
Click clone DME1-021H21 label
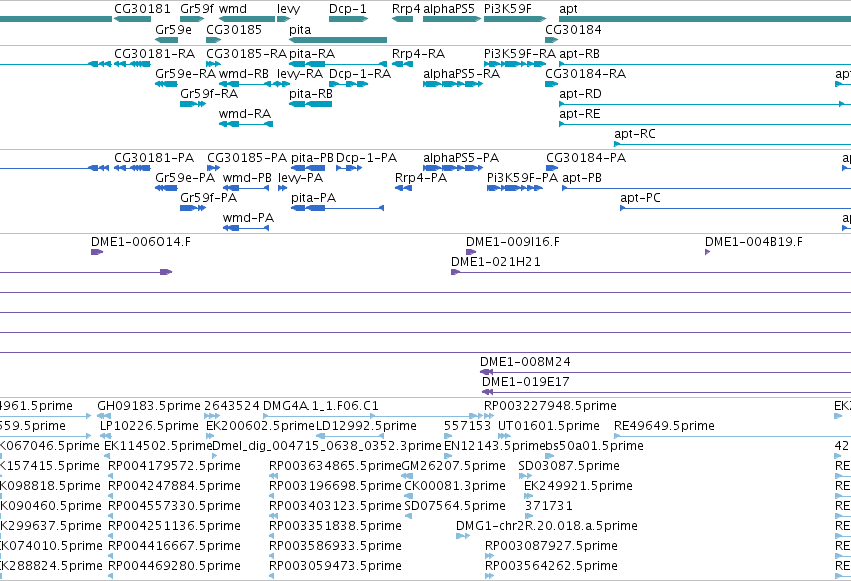click(496, 262)
